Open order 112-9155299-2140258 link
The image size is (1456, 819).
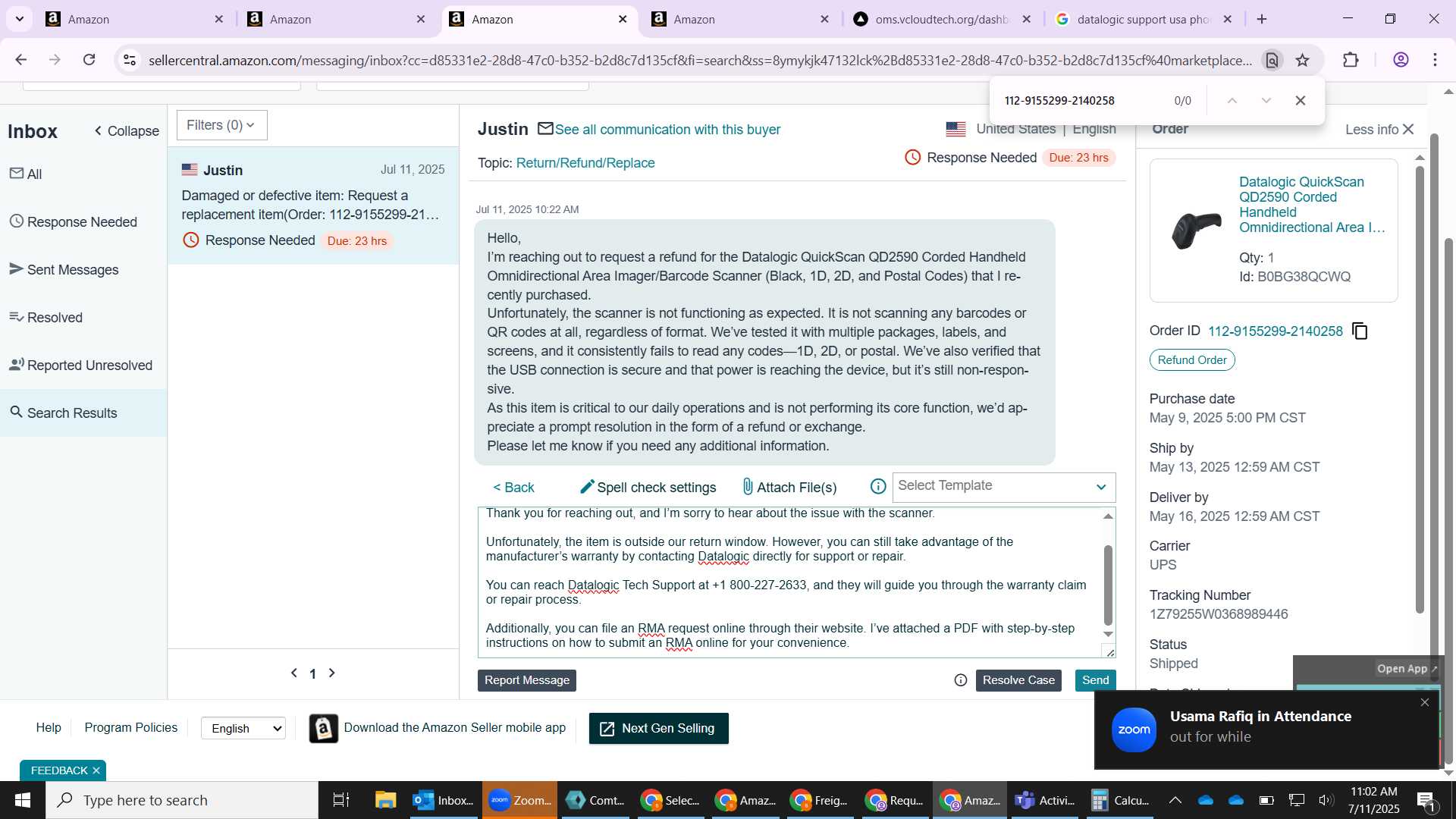coord(1276,331)
